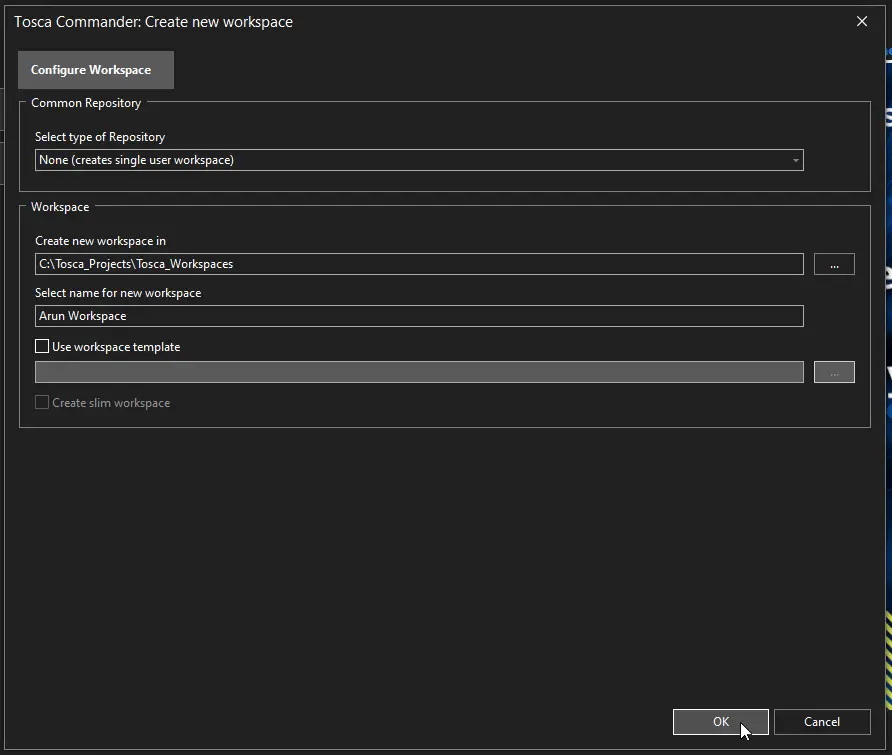Click the disabled workspace template path field
The height and width of the screenshot is (755, 892).
tap(419, 372)
